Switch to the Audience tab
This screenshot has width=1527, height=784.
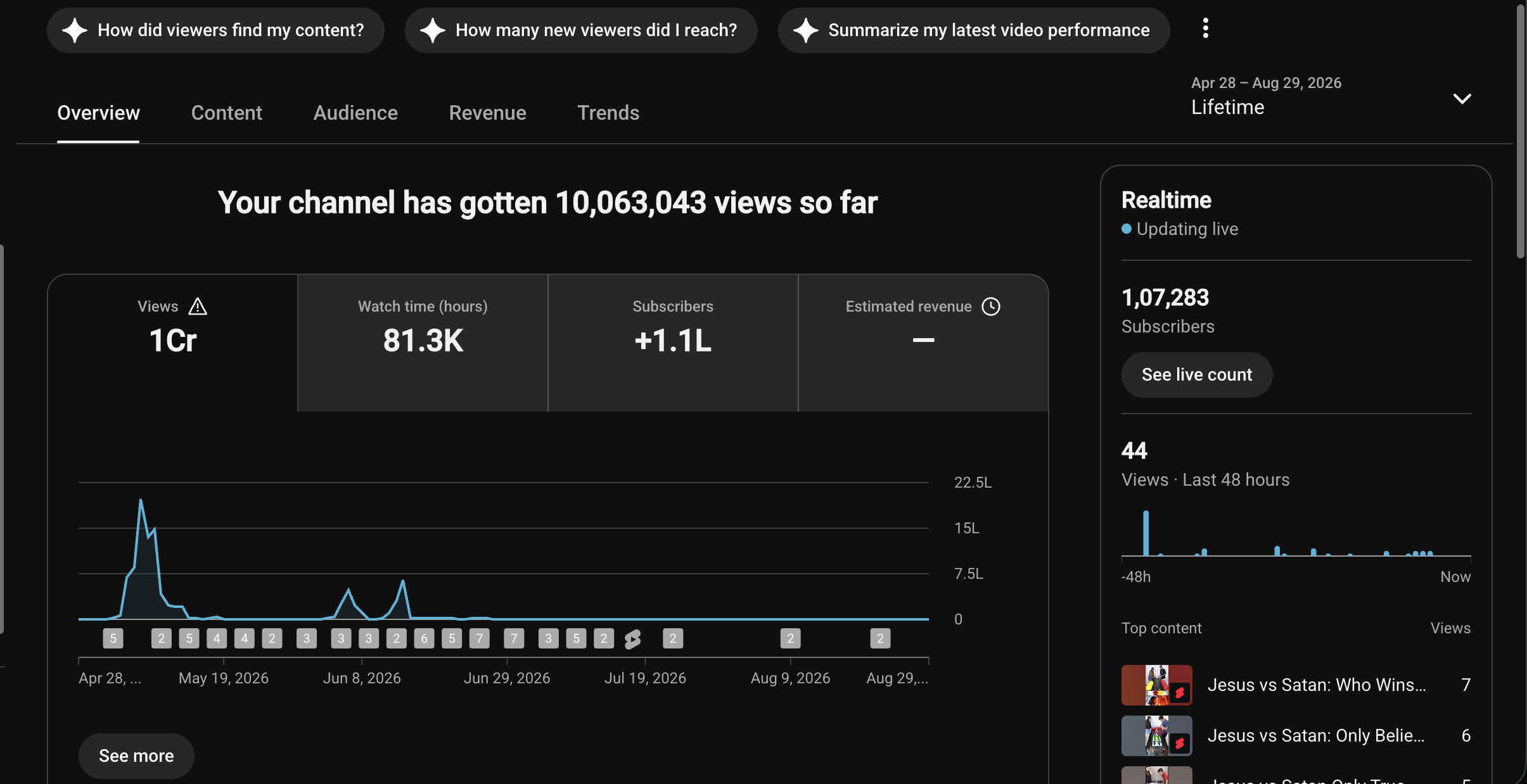click(x=355, y=113)
